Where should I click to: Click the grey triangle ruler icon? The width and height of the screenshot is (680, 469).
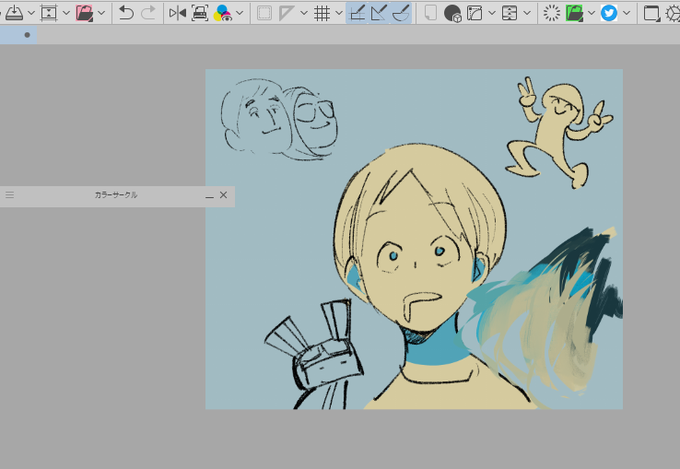coord(286,13)
